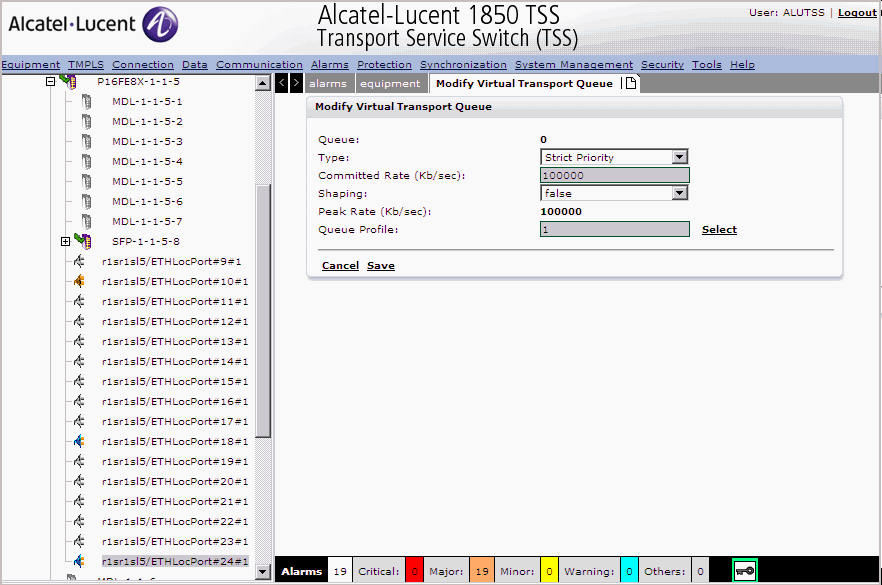Click the module icon beside MDL-1-1-5-4
Image resolution: width=882 pixels, height=585 pixels.
(86, 161)
